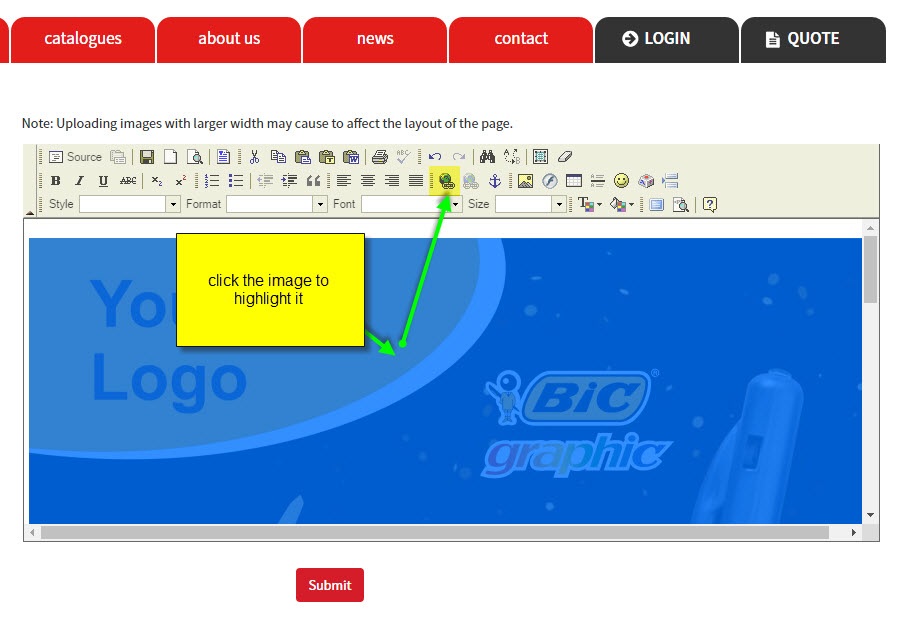Click the red Submit button
The image size is (907, 620).
click(x=330, y=585)
